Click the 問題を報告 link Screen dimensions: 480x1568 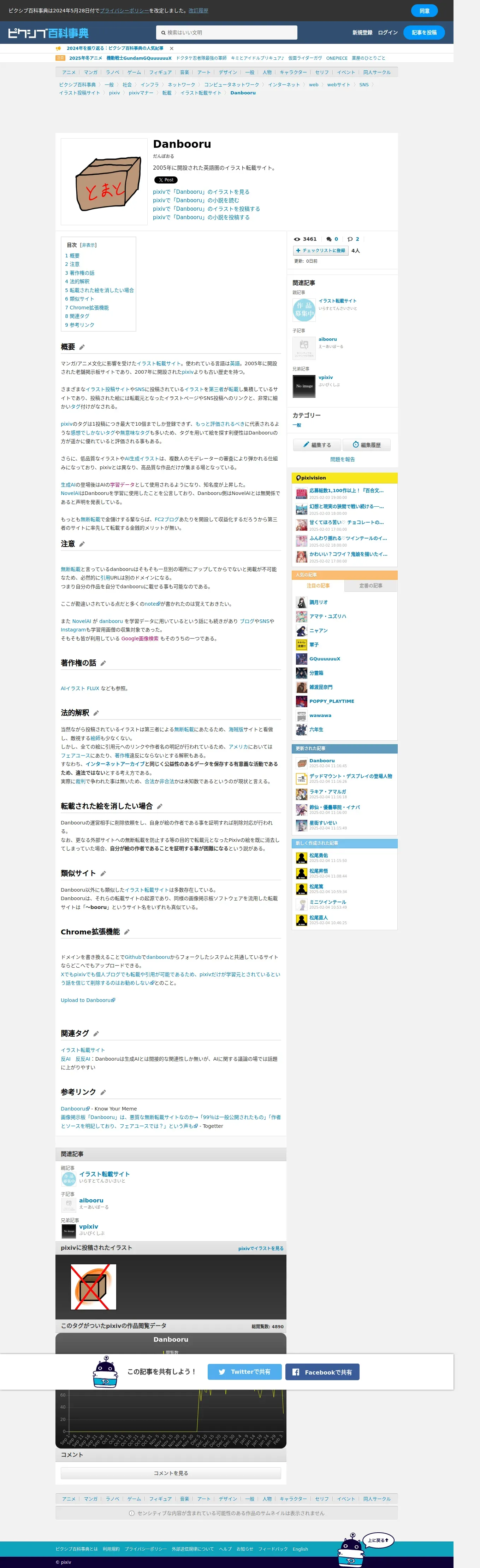pyautogui.click(x=343, y=460)
